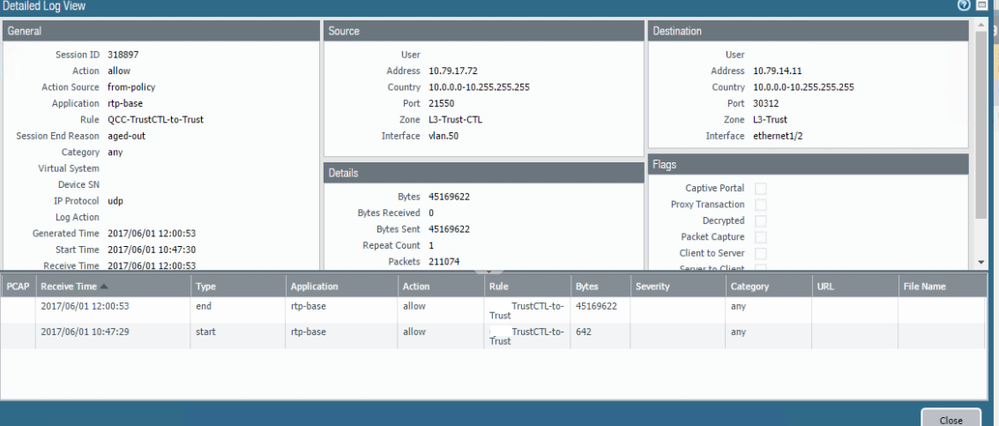Click the PCAP column header
Viewport: 999px width, 426px height.
[17, 287]
